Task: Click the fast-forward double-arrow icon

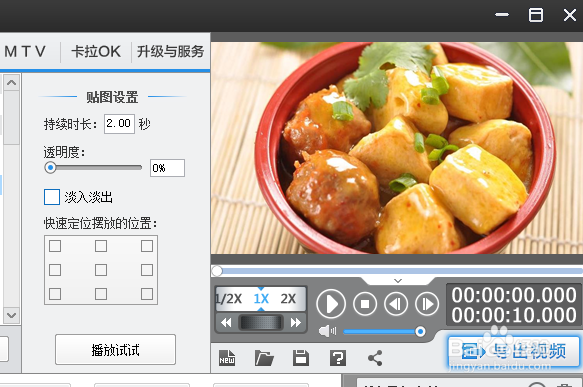Action: click(296, 322)
